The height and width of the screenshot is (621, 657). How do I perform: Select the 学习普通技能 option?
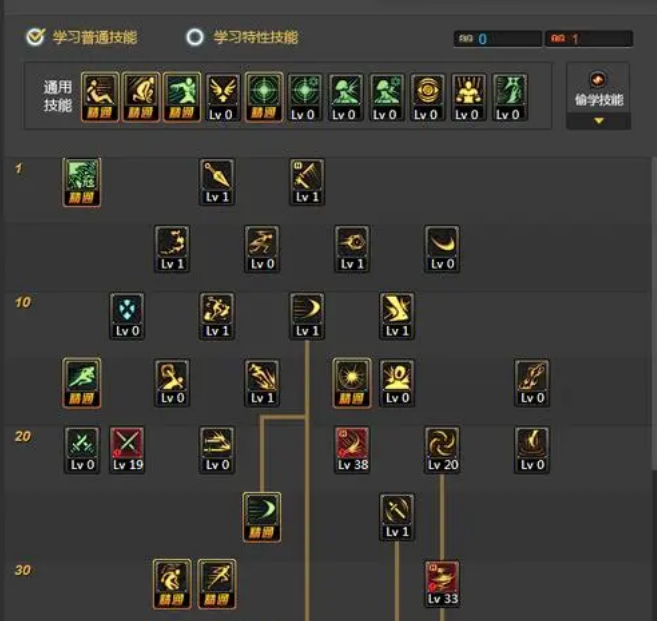[82, 37]
